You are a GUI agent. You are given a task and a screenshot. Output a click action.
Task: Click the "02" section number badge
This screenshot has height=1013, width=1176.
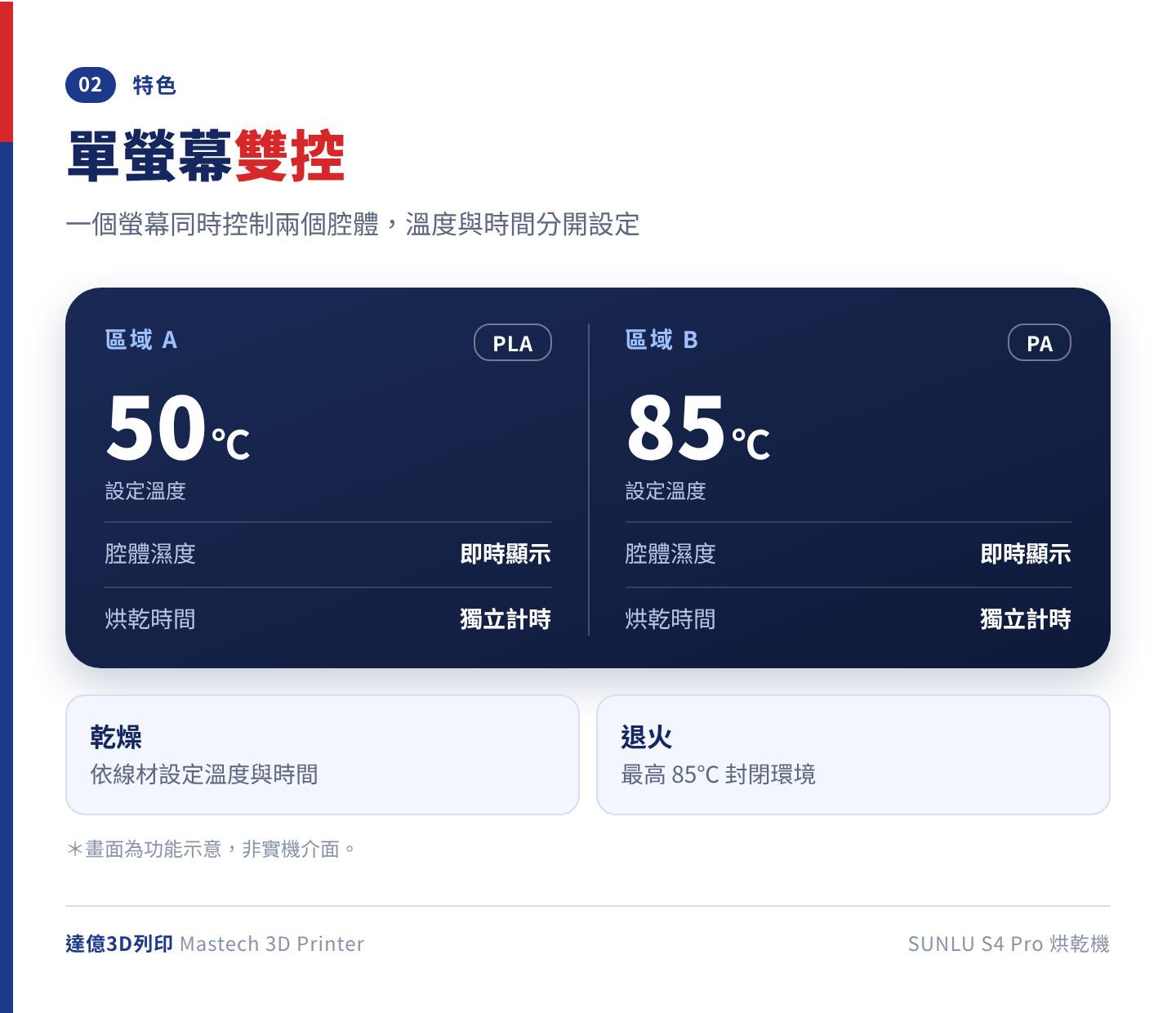91,85
